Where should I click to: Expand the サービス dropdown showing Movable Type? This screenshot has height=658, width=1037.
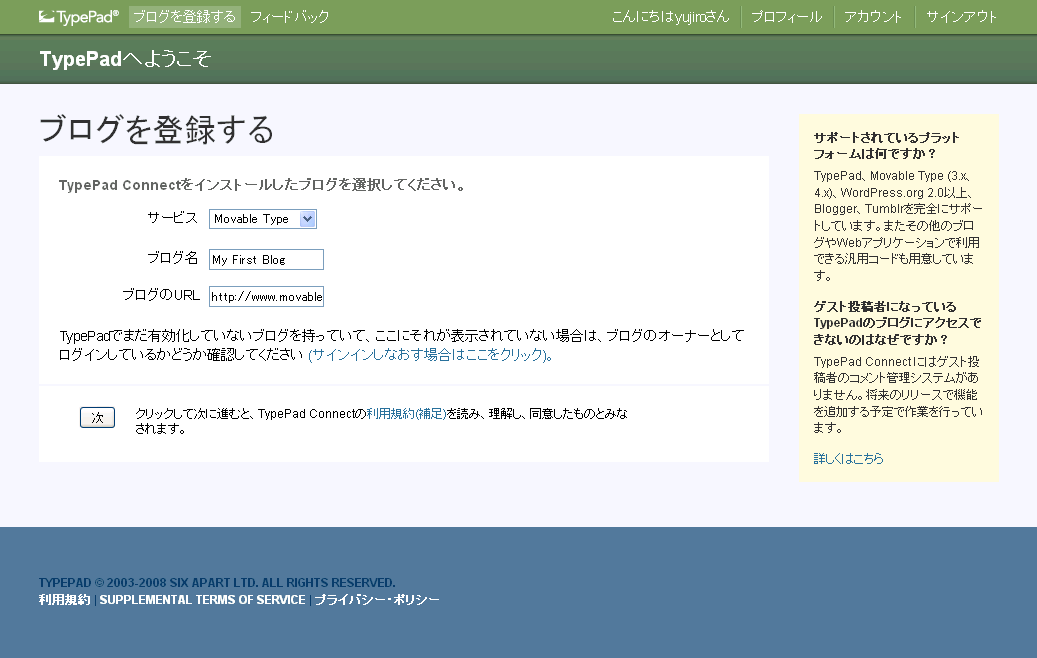point(263,219)
